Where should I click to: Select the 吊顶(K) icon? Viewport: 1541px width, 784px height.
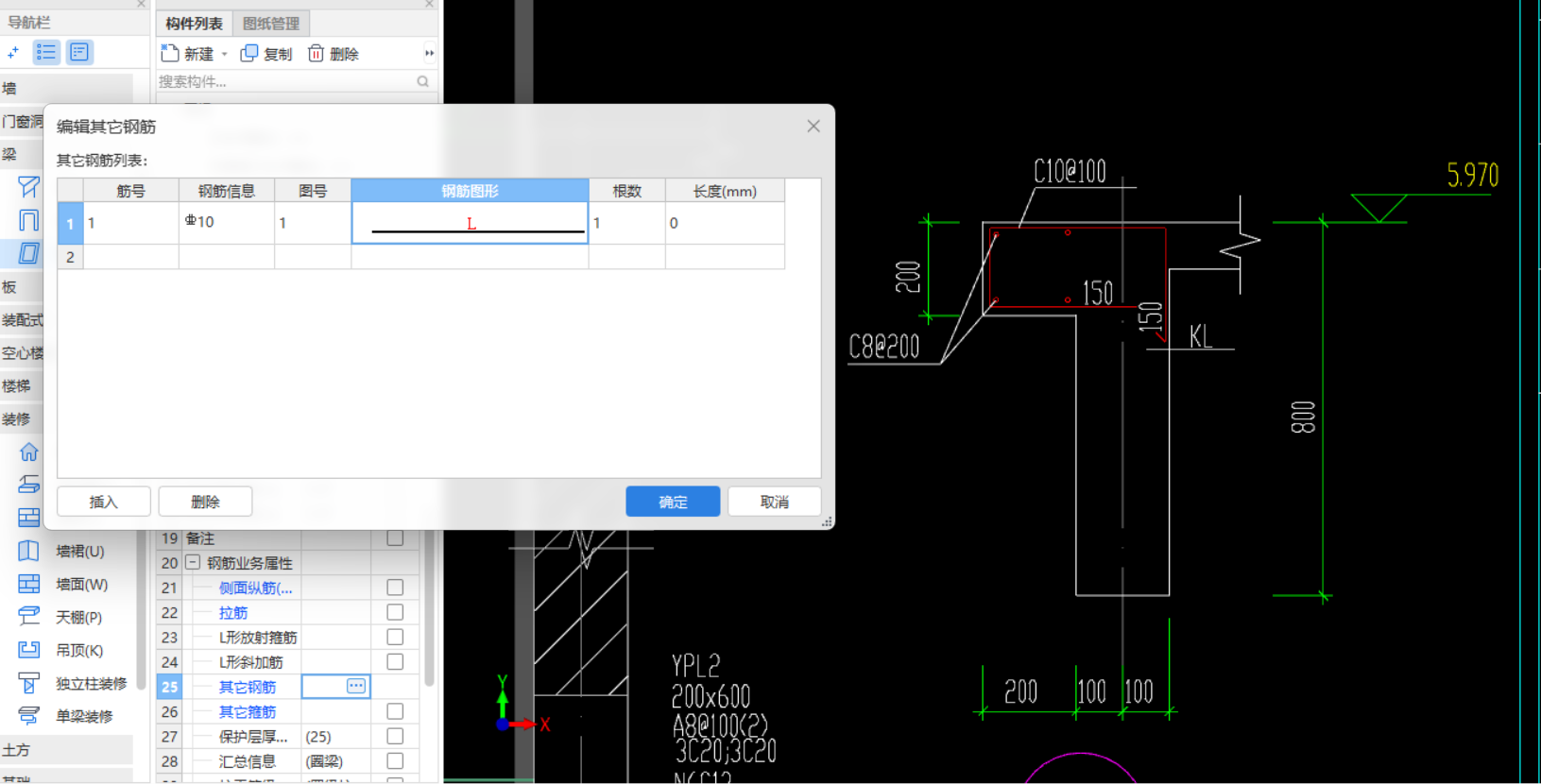coord(29,650)
